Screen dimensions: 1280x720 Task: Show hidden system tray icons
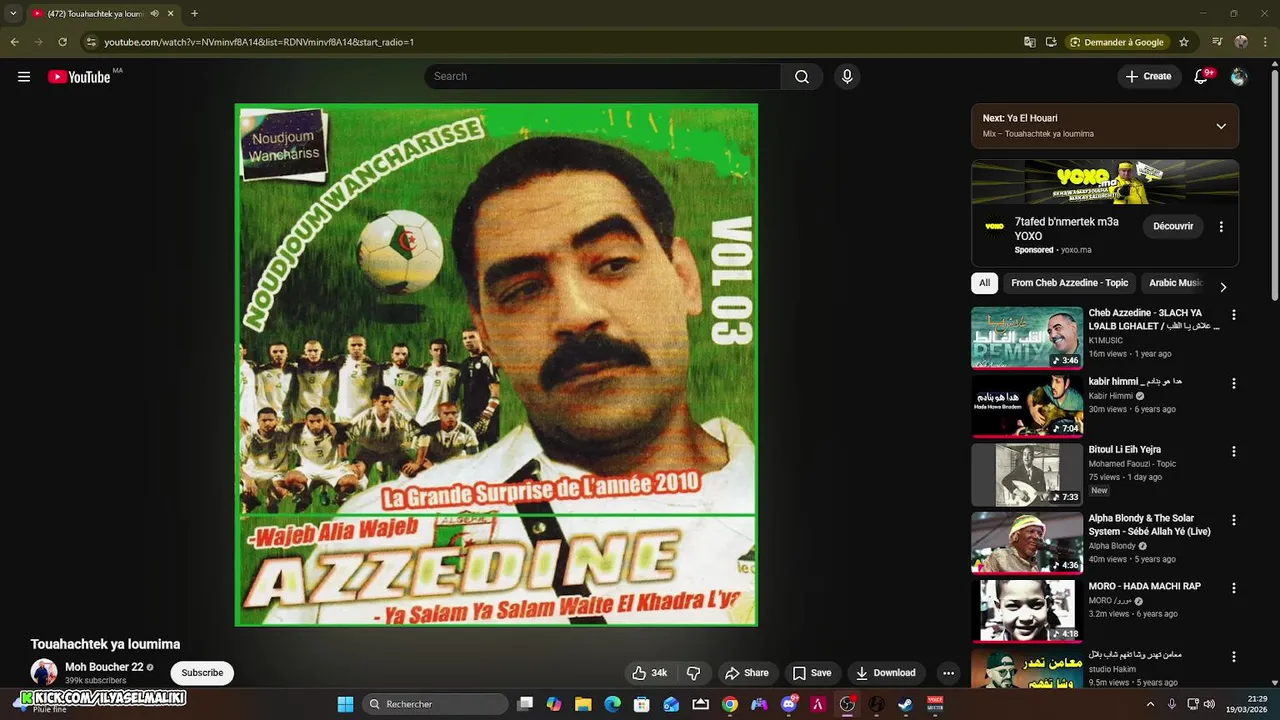[1148, 704]
